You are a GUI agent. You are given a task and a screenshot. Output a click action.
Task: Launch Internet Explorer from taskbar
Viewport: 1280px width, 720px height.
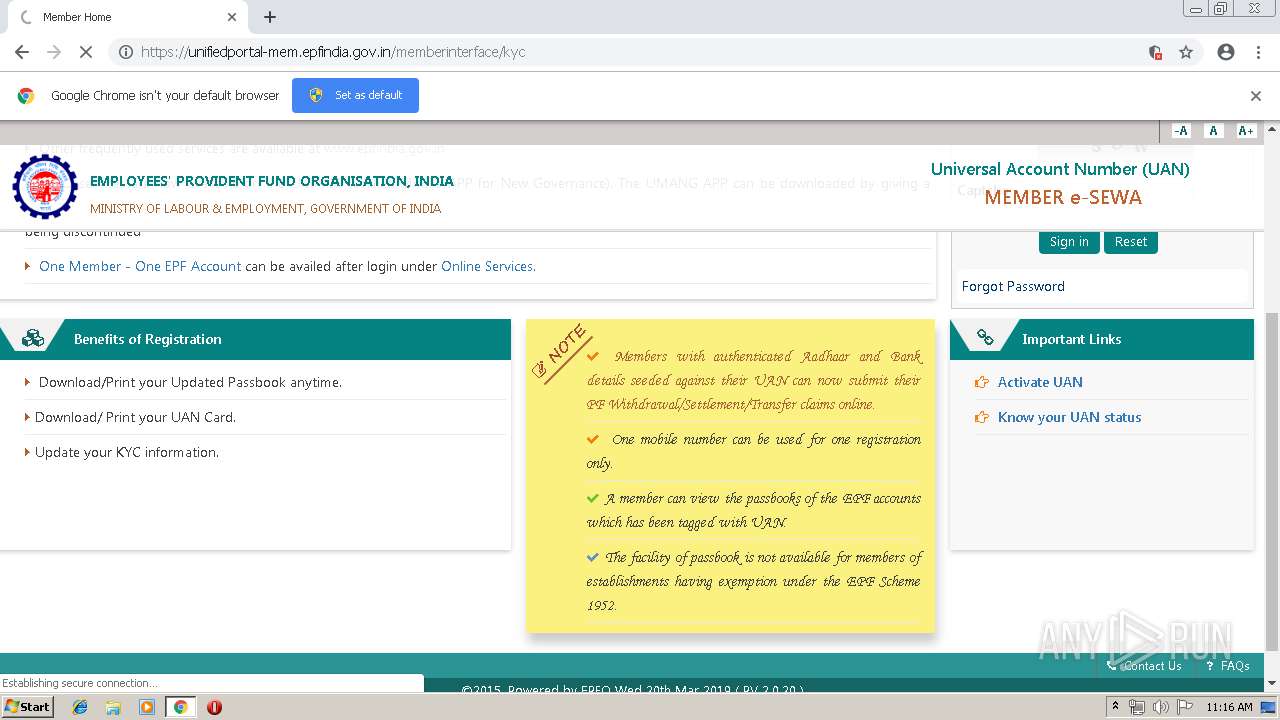pos(80,707)
